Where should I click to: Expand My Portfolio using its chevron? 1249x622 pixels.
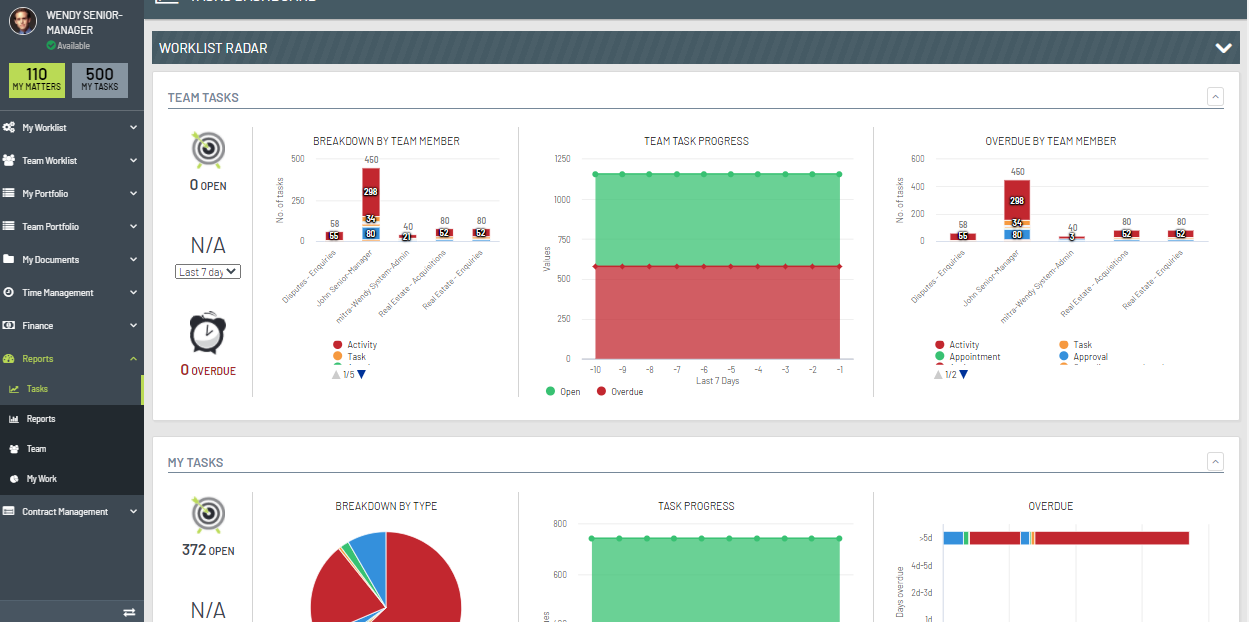tap(134, 194)
